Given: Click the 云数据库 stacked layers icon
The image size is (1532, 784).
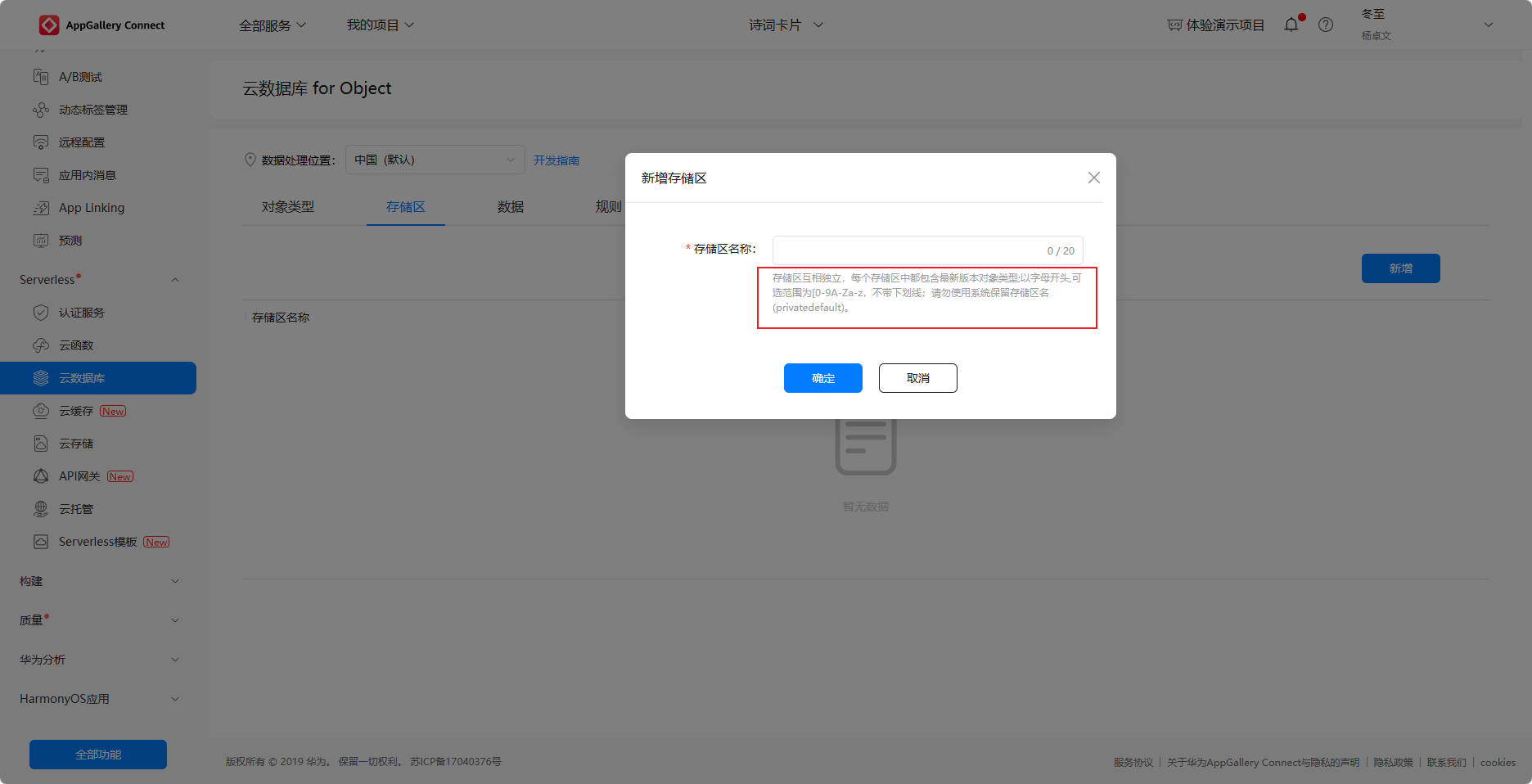Looking at the screenshot, I should point(41,378).
